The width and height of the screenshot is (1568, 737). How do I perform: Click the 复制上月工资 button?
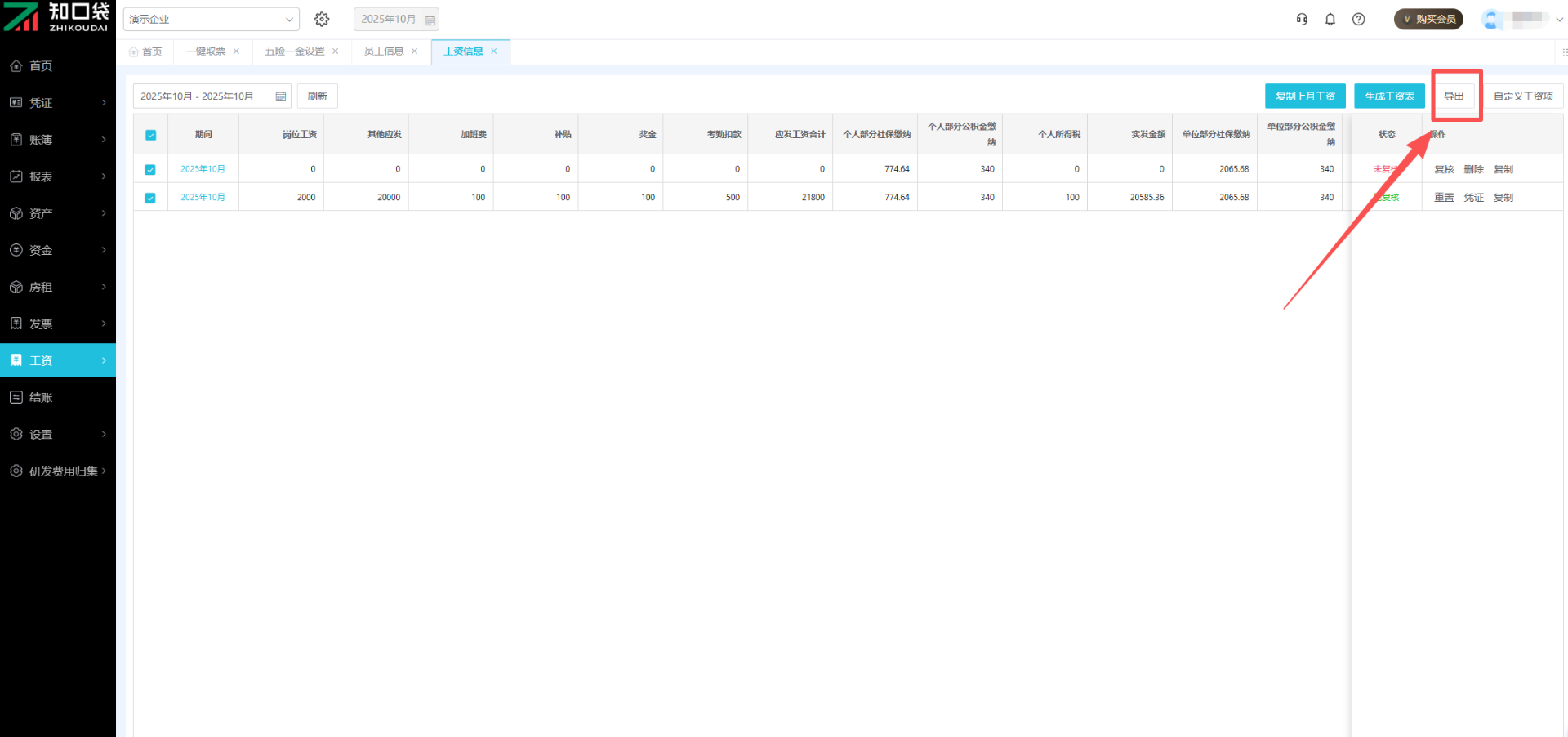(1305, 96)
